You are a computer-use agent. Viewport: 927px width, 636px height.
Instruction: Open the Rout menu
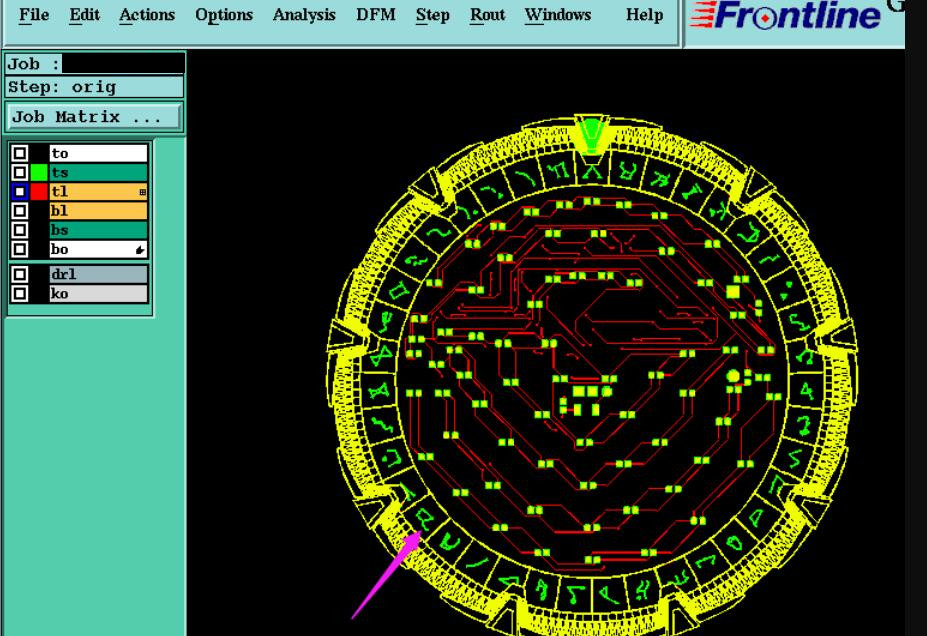tap(487, 15)
